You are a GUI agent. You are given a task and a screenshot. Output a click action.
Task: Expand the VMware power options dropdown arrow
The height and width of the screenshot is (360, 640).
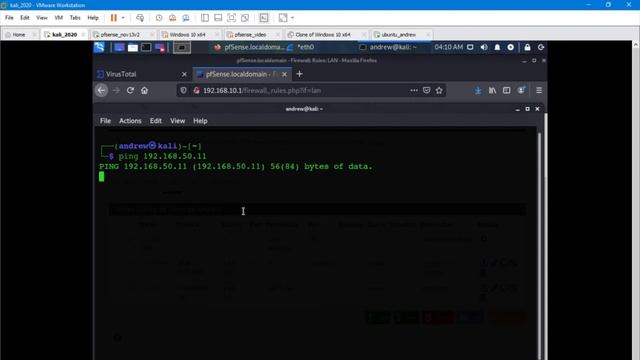(x=123, y=18)
